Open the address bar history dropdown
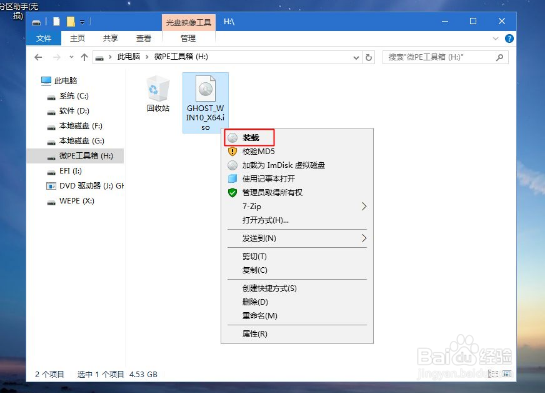Viewport: 545px width, 393px height. click(x=356, y=58)
